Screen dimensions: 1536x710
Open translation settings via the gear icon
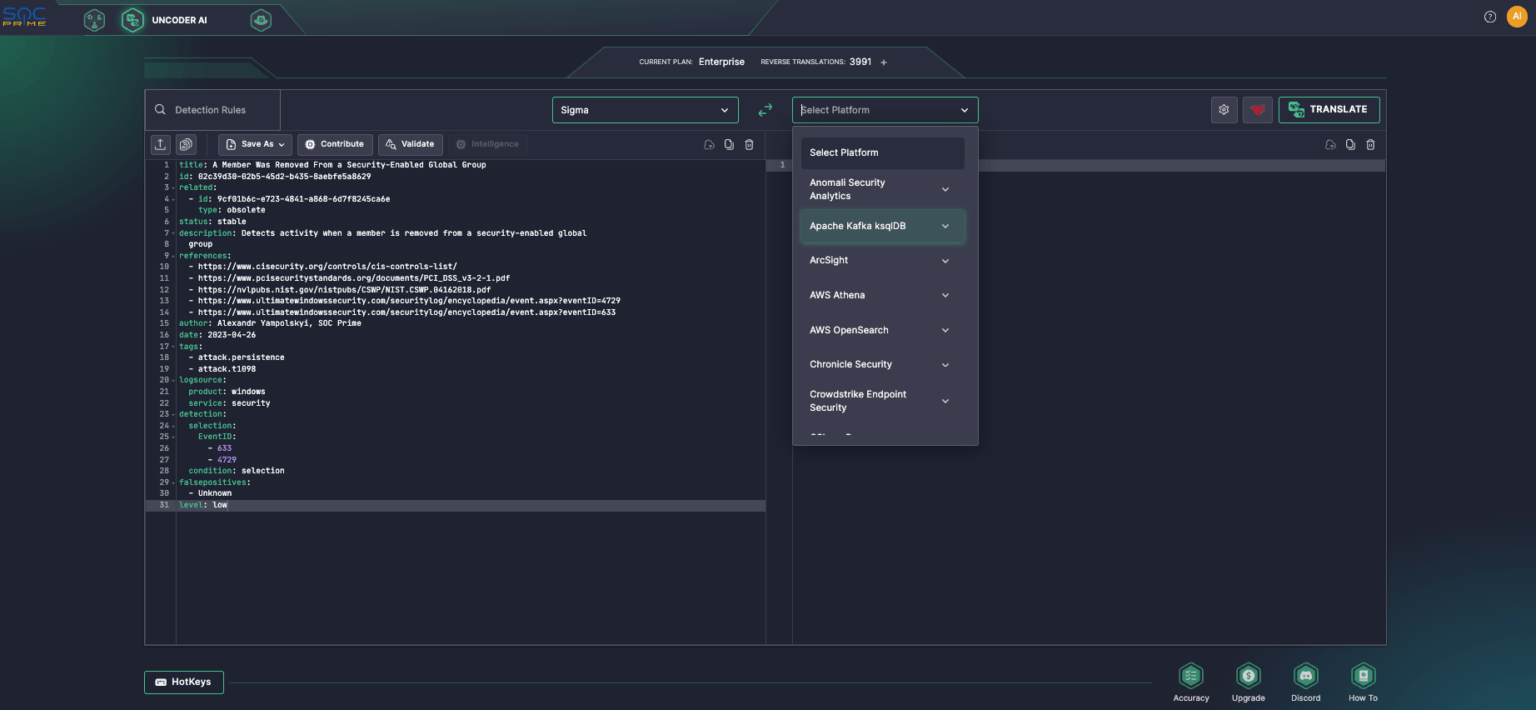tap(1224, 109)
